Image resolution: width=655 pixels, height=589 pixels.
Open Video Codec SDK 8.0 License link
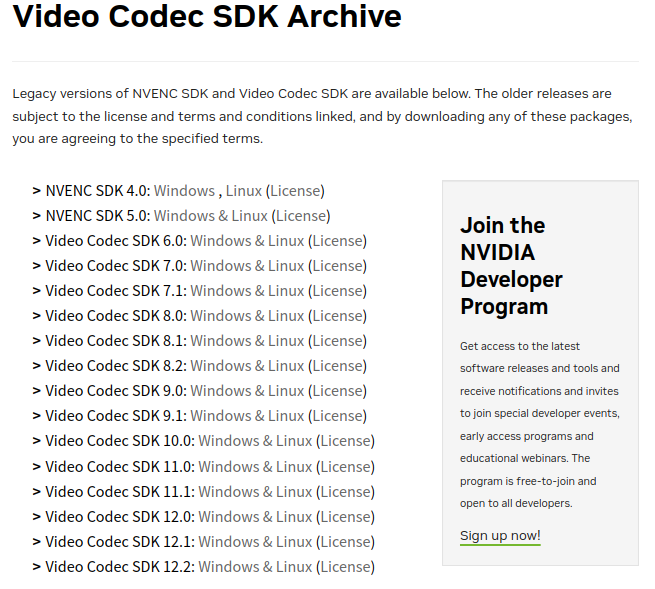pyautogui.click(x=338, y=316)
